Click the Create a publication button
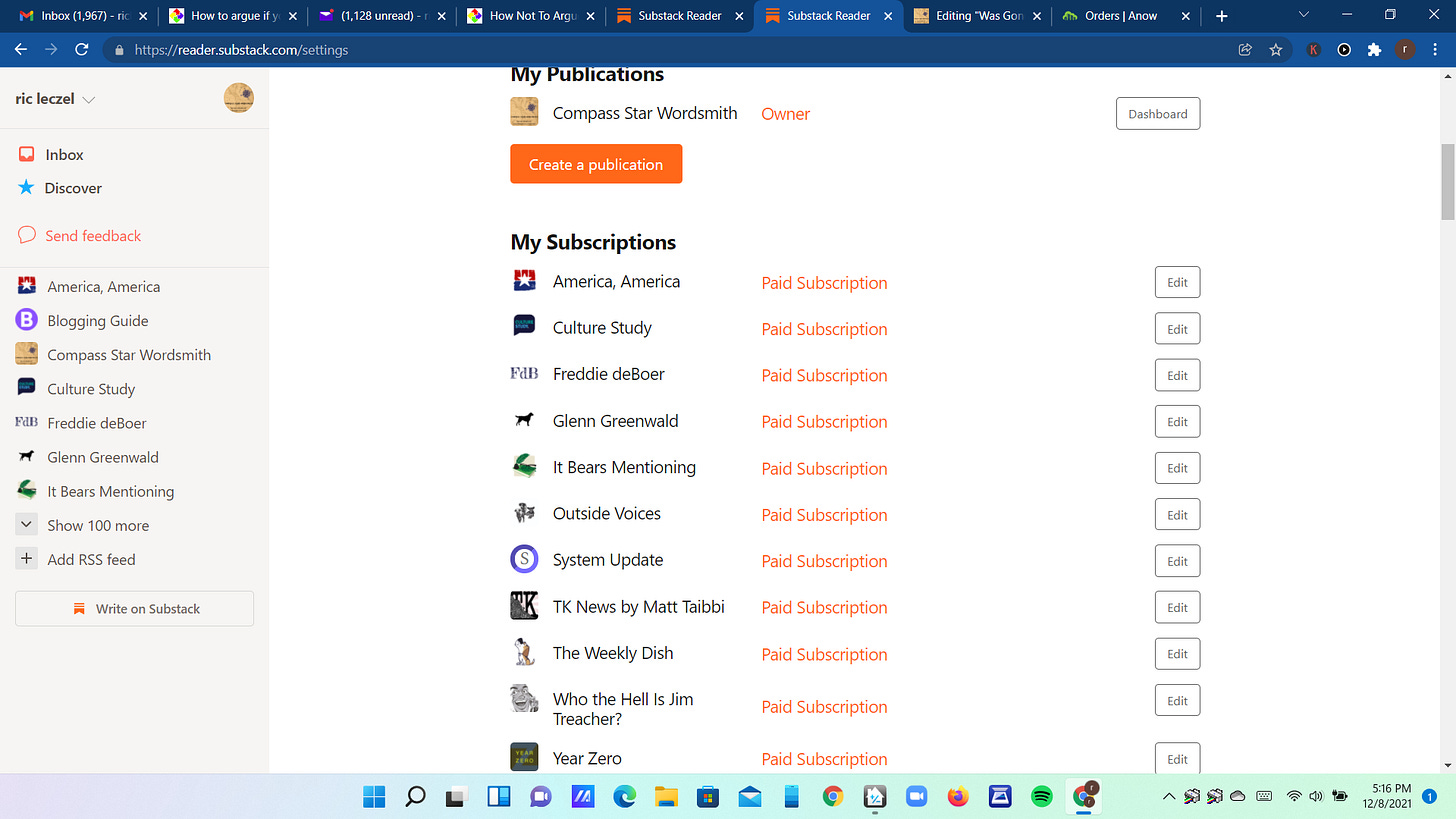The image size is (1456, 819). pyautogui.click(x=596, y=164)
